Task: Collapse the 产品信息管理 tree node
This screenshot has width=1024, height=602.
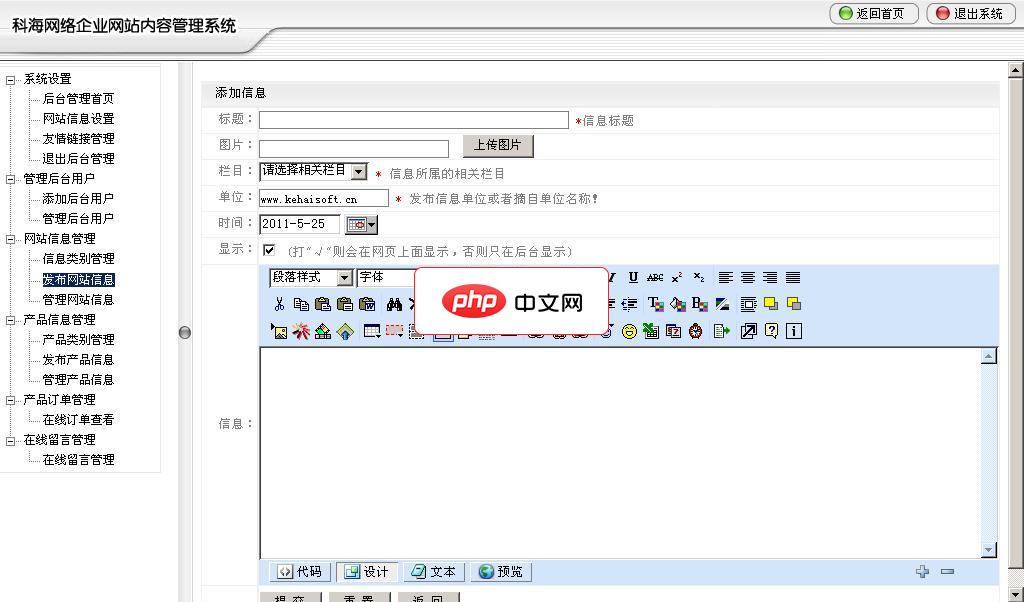Action: [x=10, y=321]
